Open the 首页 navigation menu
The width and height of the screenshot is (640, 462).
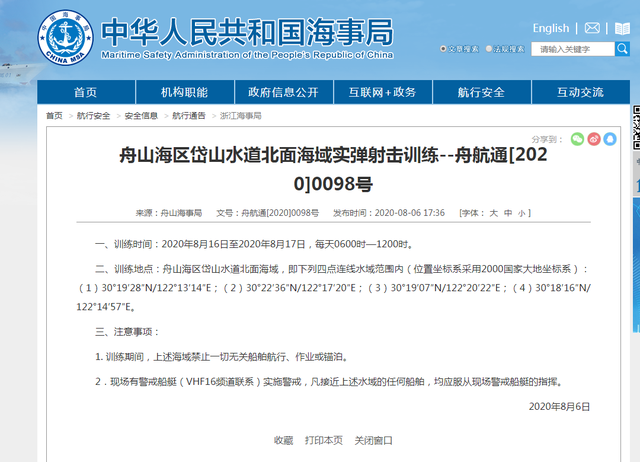coord(86,92)
